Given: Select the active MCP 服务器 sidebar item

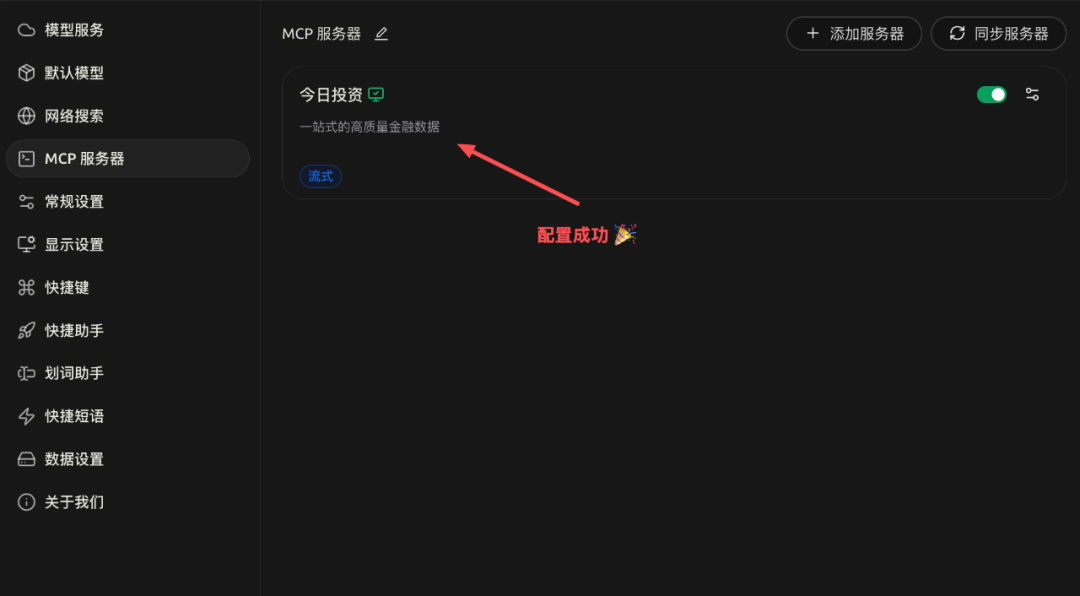Looking at the screenshot, I should click(127, 158).
